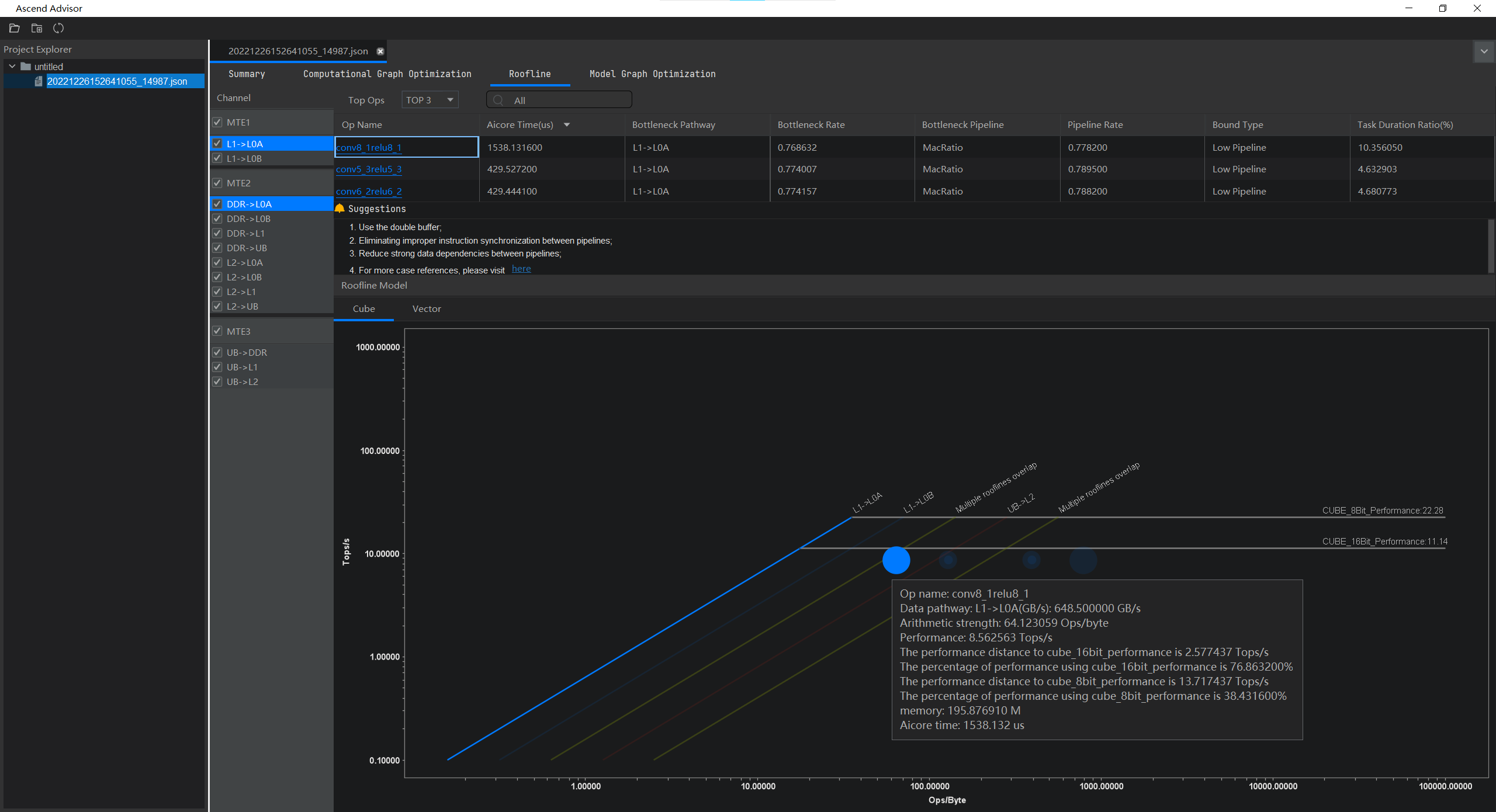Click the bell icon beside Suggestions

340,209
